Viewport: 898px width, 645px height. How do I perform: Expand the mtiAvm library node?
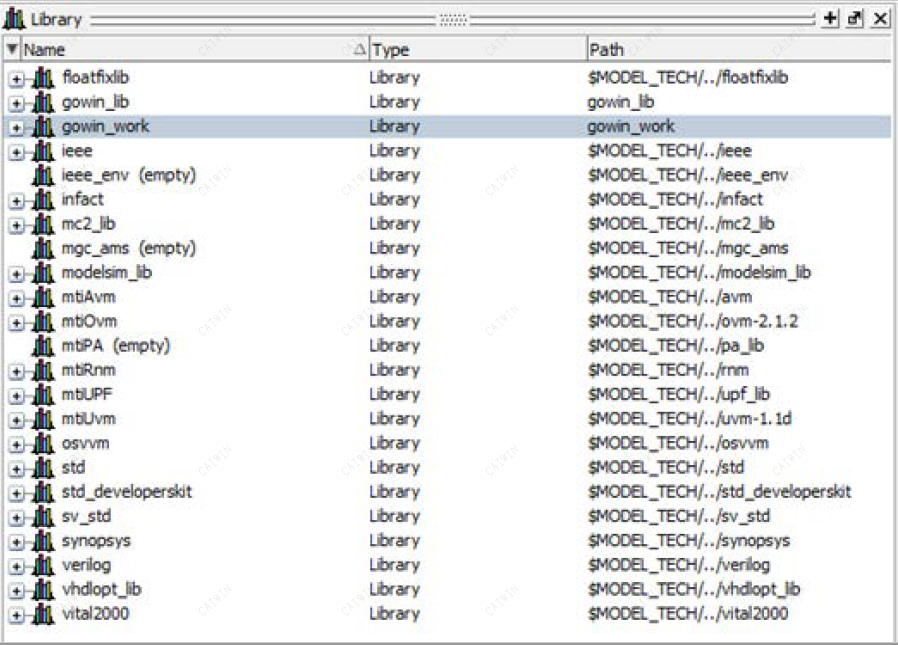pyautogui.click(x=16, y=299)
